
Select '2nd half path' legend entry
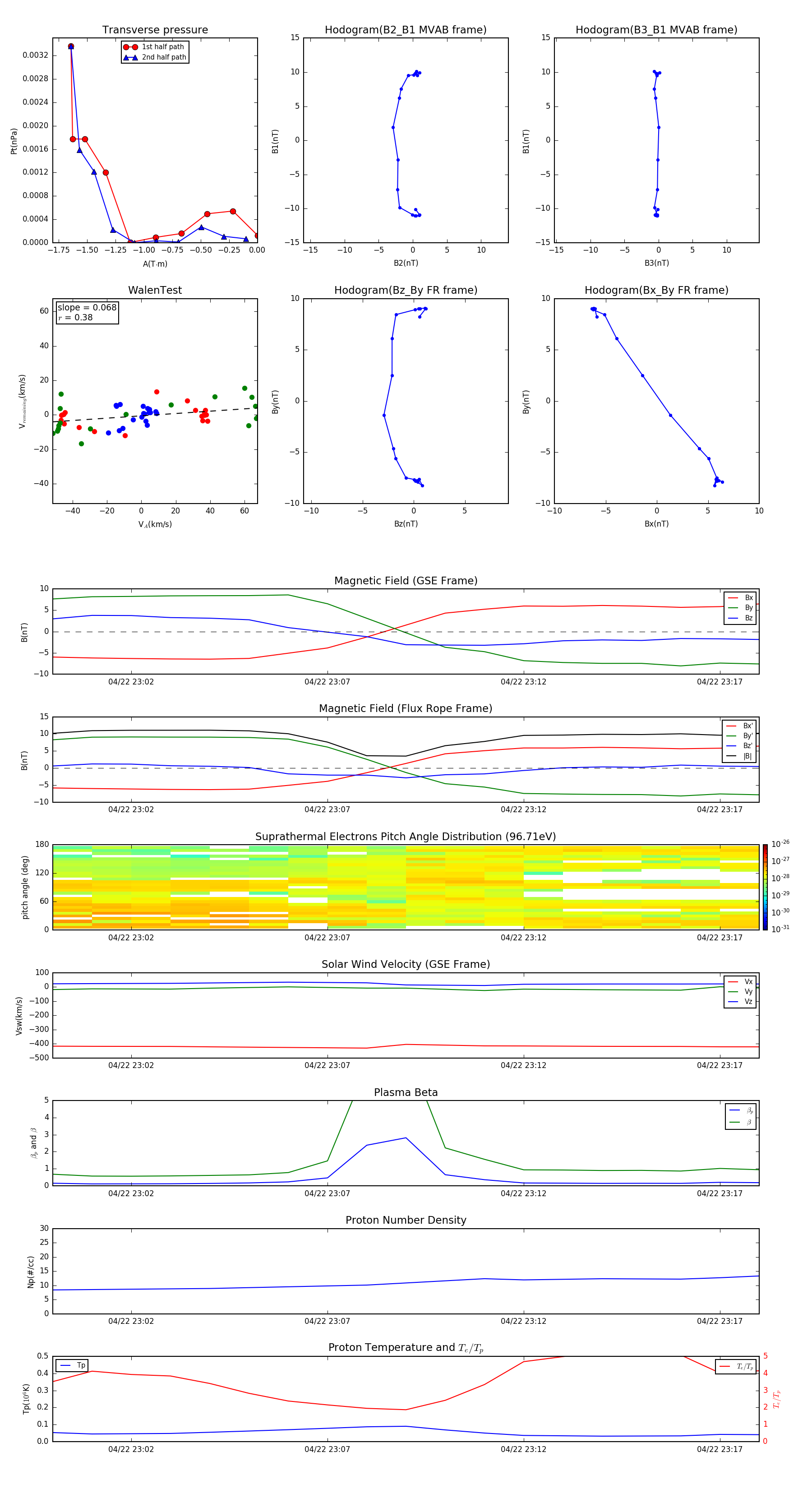point(155,57)
